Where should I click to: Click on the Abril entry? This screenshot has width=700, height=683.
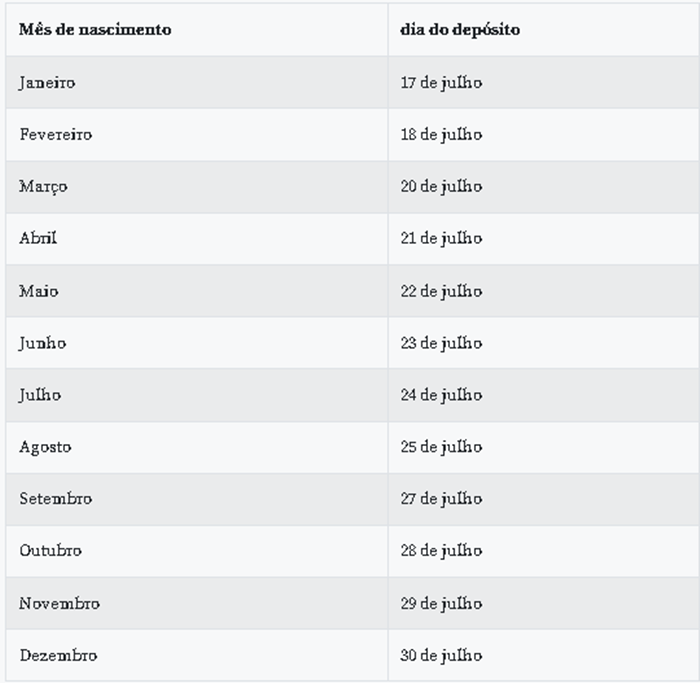38,239
